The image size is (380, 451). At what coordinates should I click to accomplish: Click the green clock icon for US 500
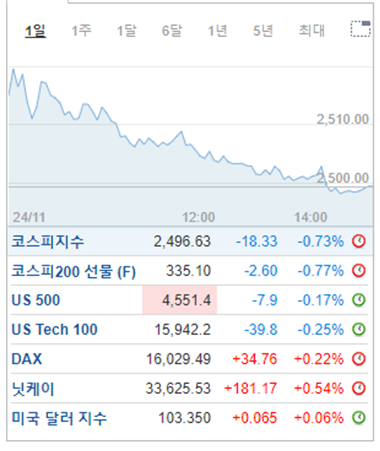(x=359, y=300)
